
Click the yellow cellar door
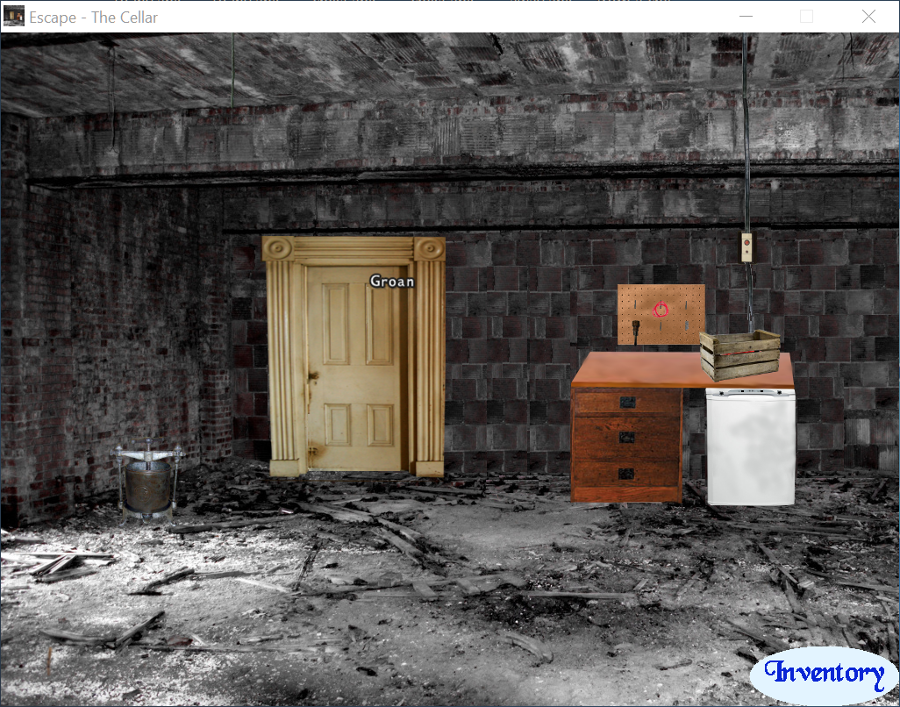pos(354,368)
